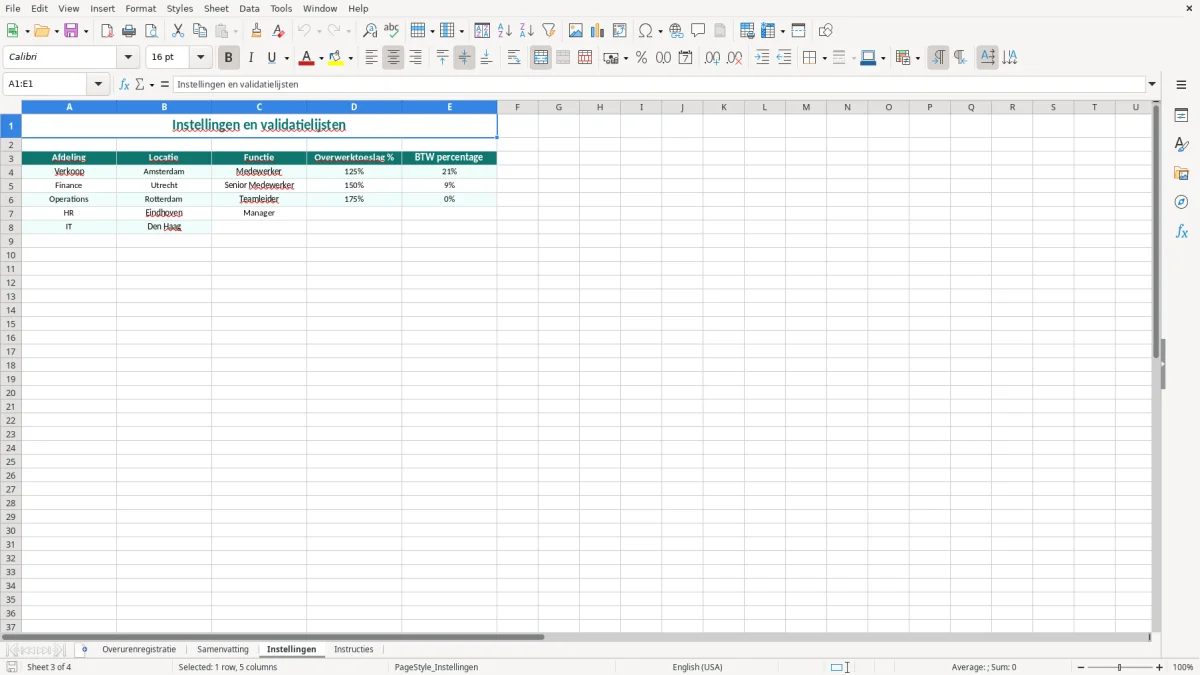
Task: Toggle Align Right
Action: click(416, 58)
